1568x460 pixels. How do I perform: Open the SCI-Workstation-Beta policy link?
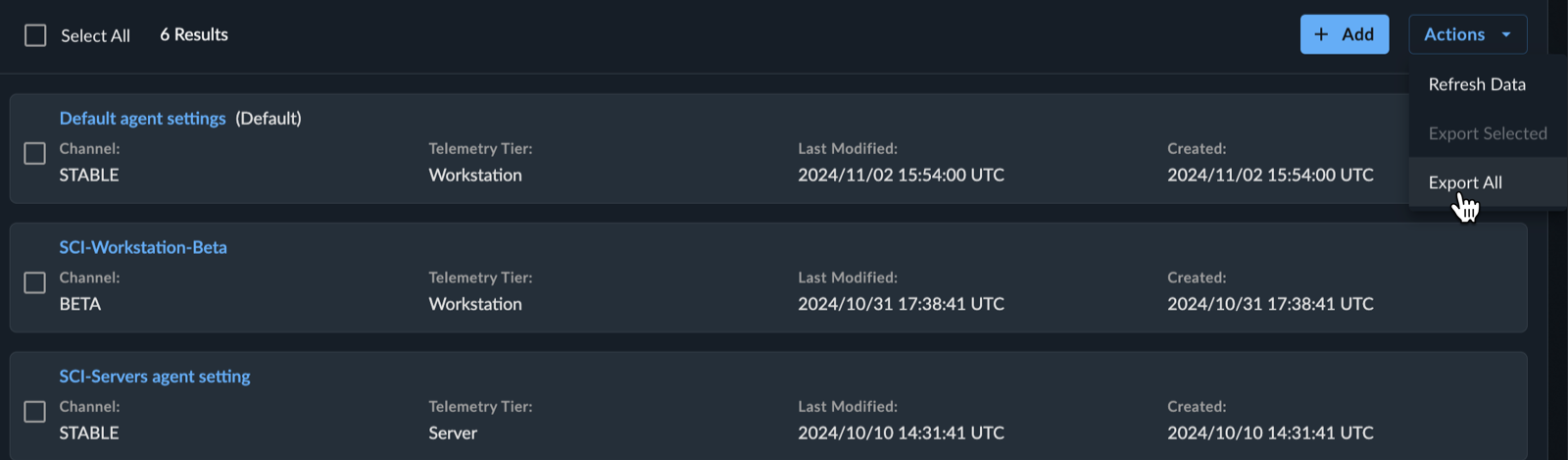[143, 247]
